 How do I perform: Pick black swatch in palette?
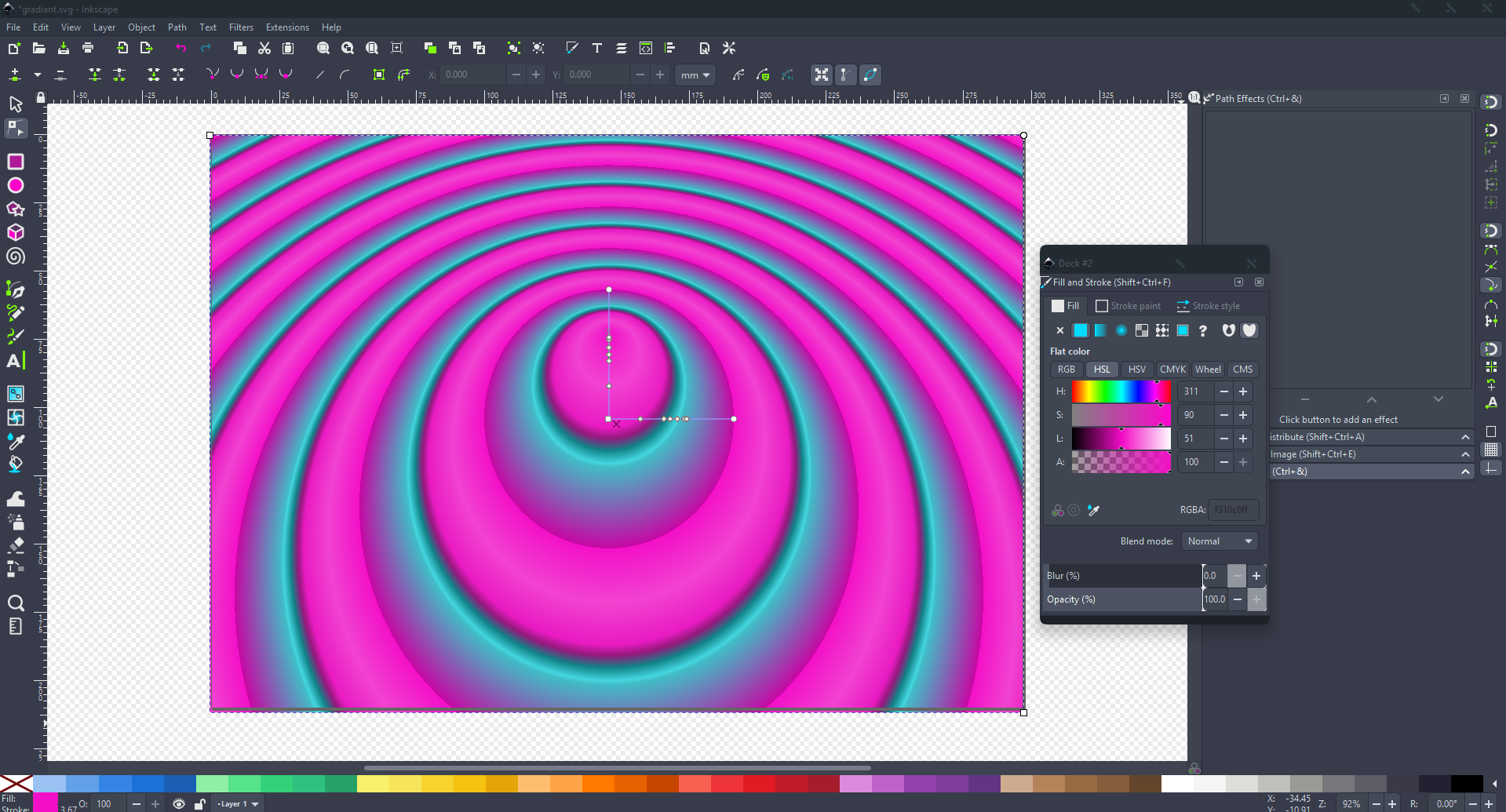[x=1466, y=784]
